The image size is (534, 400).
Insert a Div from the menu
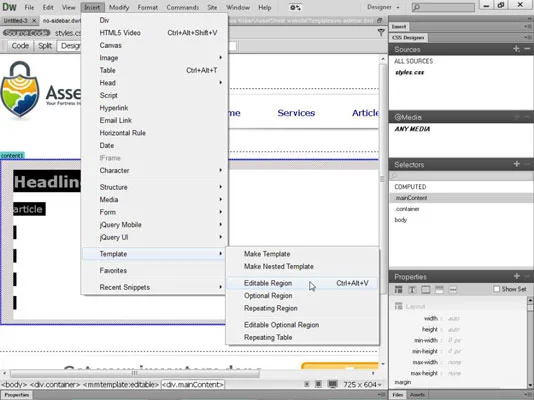coord(155,20)
